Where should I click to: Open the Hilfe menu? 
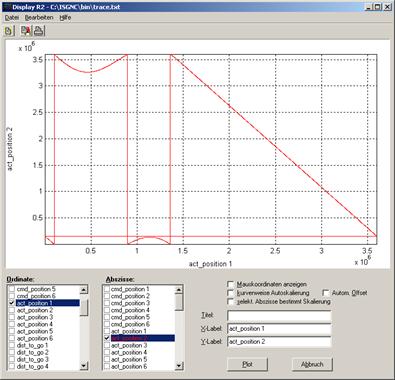tap(65, 18)
